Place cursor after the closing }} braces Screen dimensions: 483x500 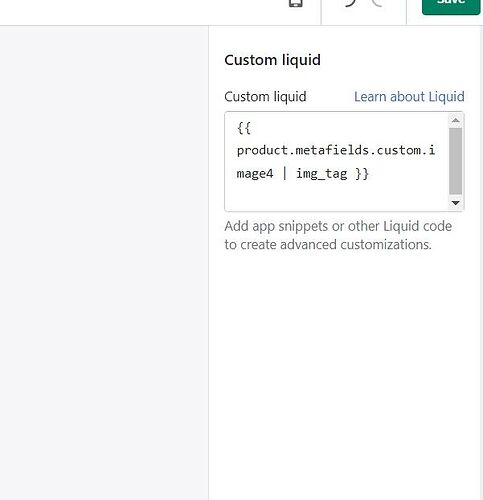point(369,174)
